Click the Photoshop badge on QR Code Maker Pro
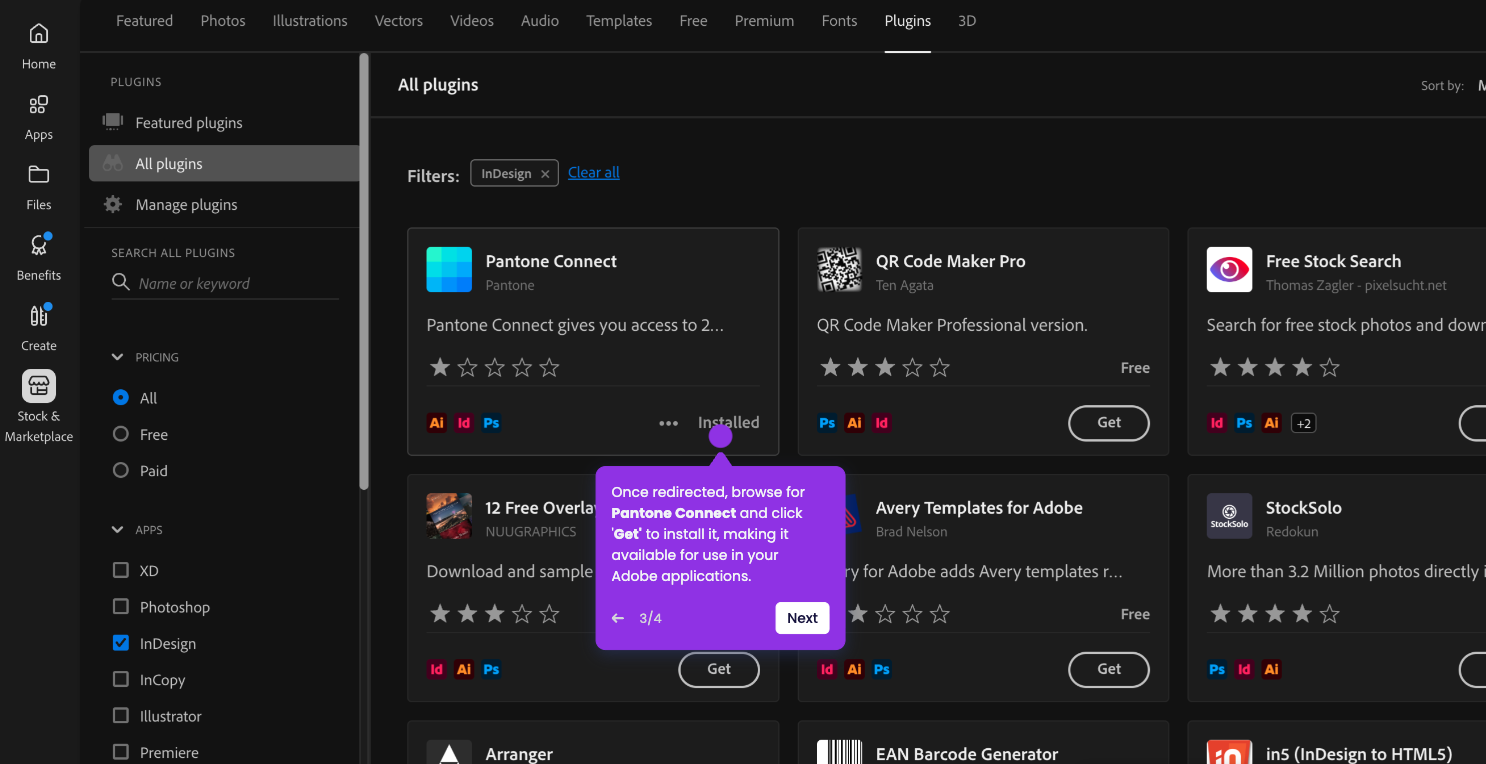1486x764 pixels. point(827,423)
